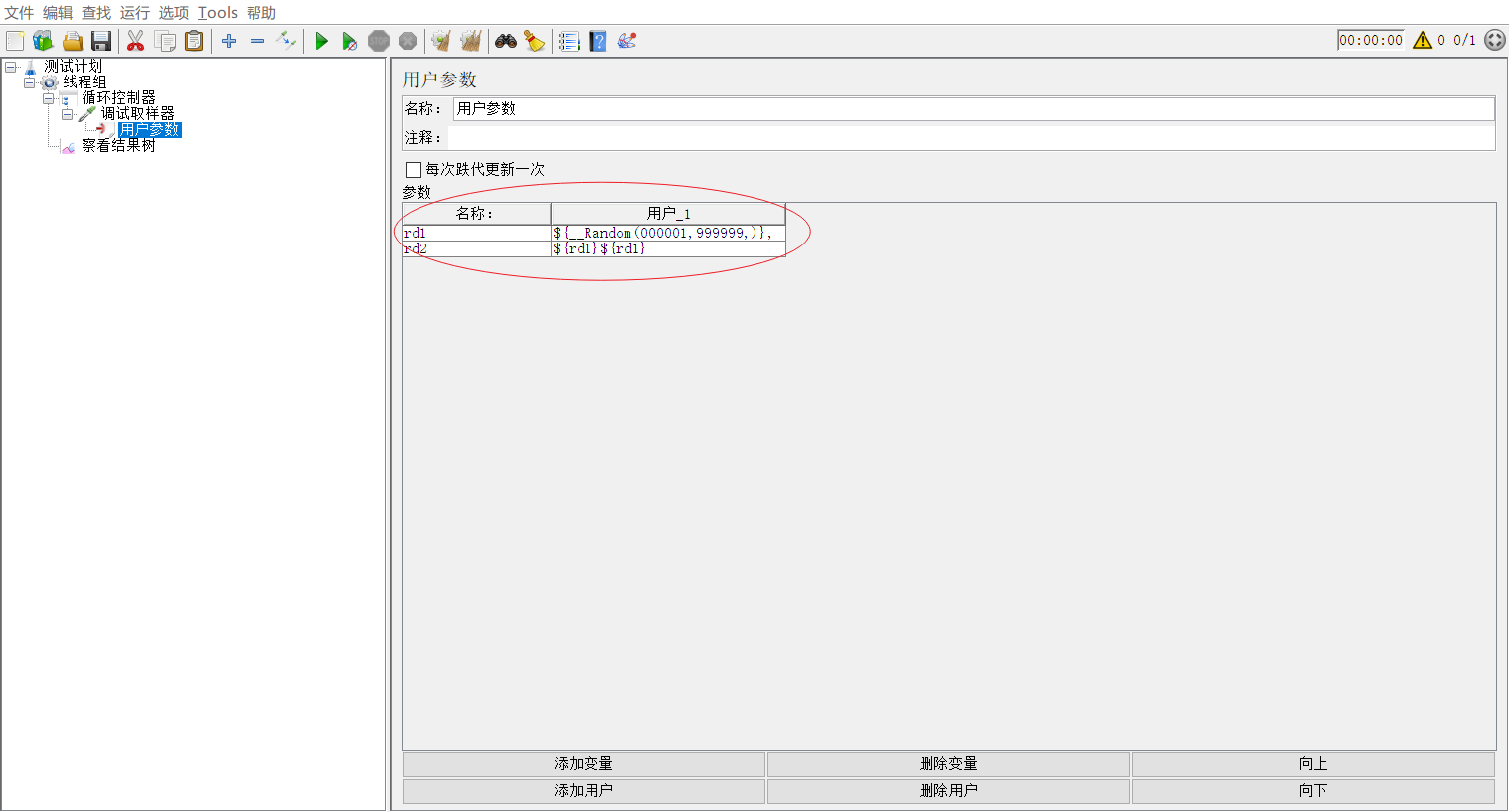This screenshot has height=812, width=1509.
Task: Click the 添加变量 button
Action: pyautogui.click(x=583, y=763)
